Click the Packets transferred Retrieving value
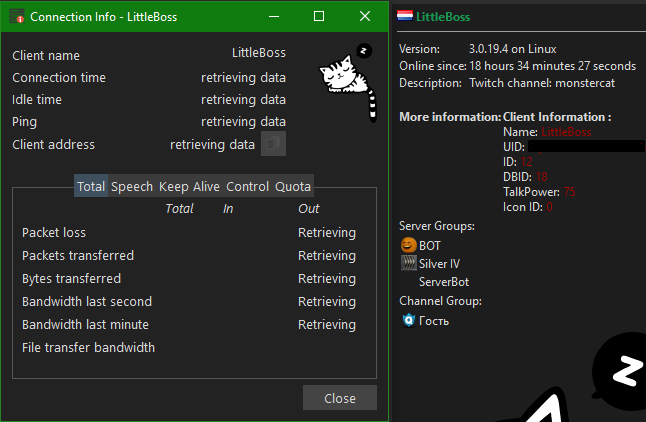Screen dimensions: 646x422 tap(327, 256)
